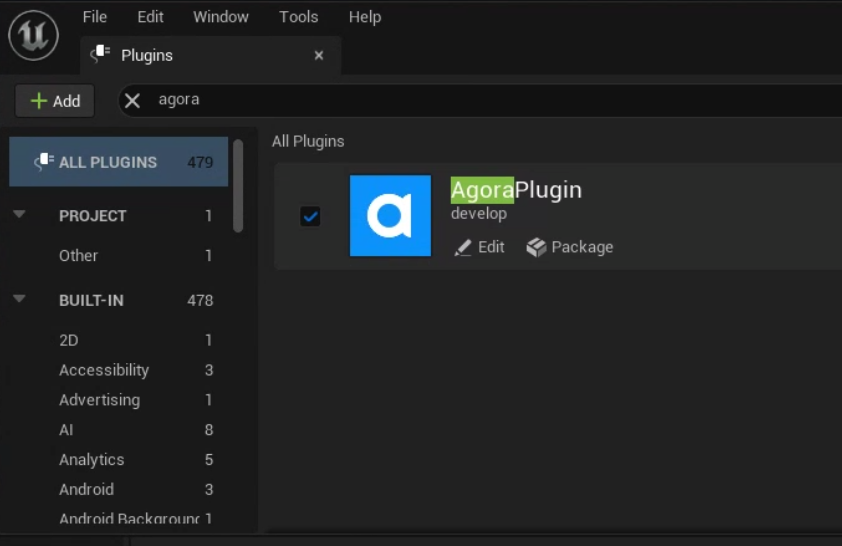Collapse the PROJECT category arrow
842x546 pixels.
pos(19,214)
